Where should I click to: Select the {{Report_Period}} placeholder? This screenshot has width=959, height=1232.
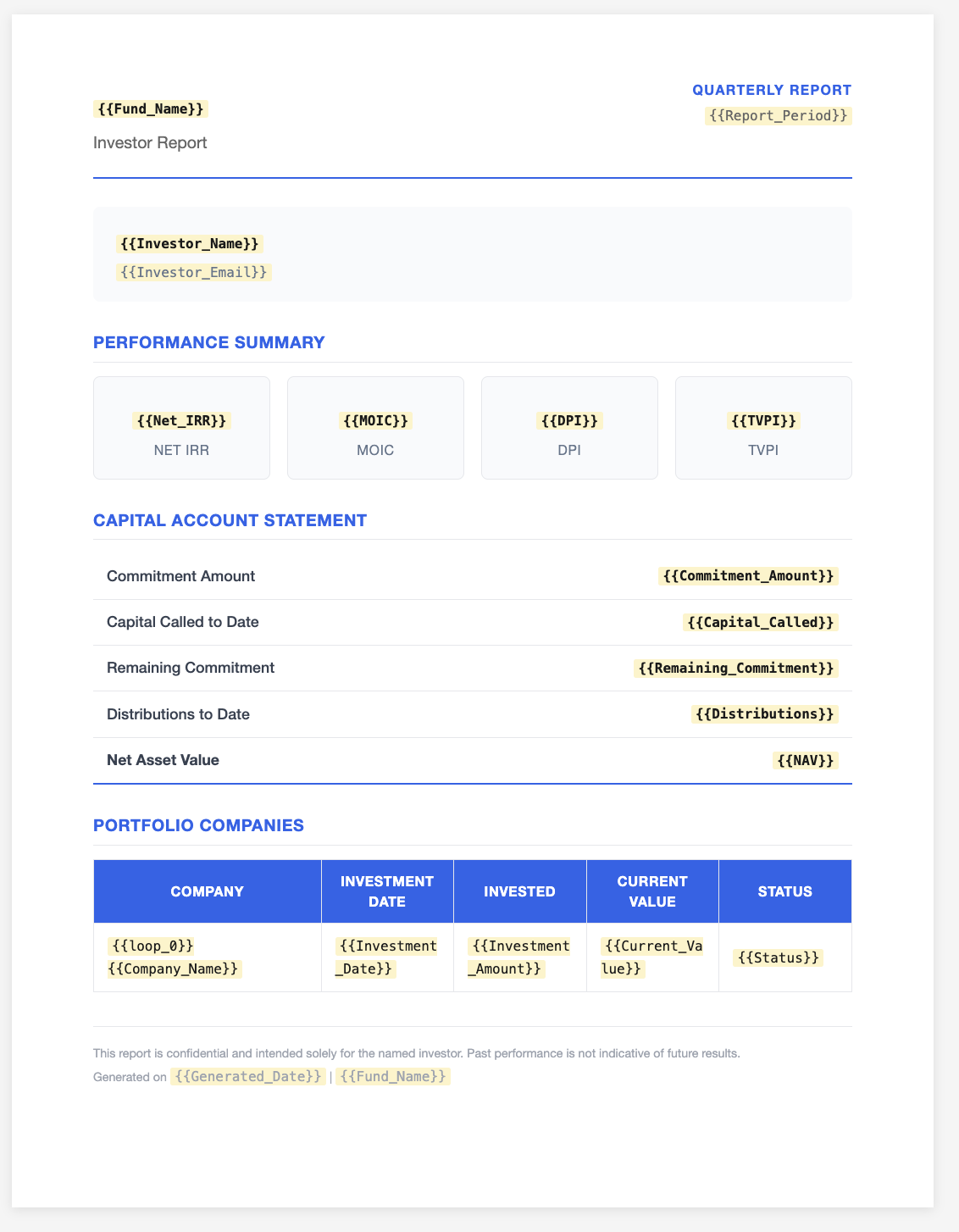[778, 115]
